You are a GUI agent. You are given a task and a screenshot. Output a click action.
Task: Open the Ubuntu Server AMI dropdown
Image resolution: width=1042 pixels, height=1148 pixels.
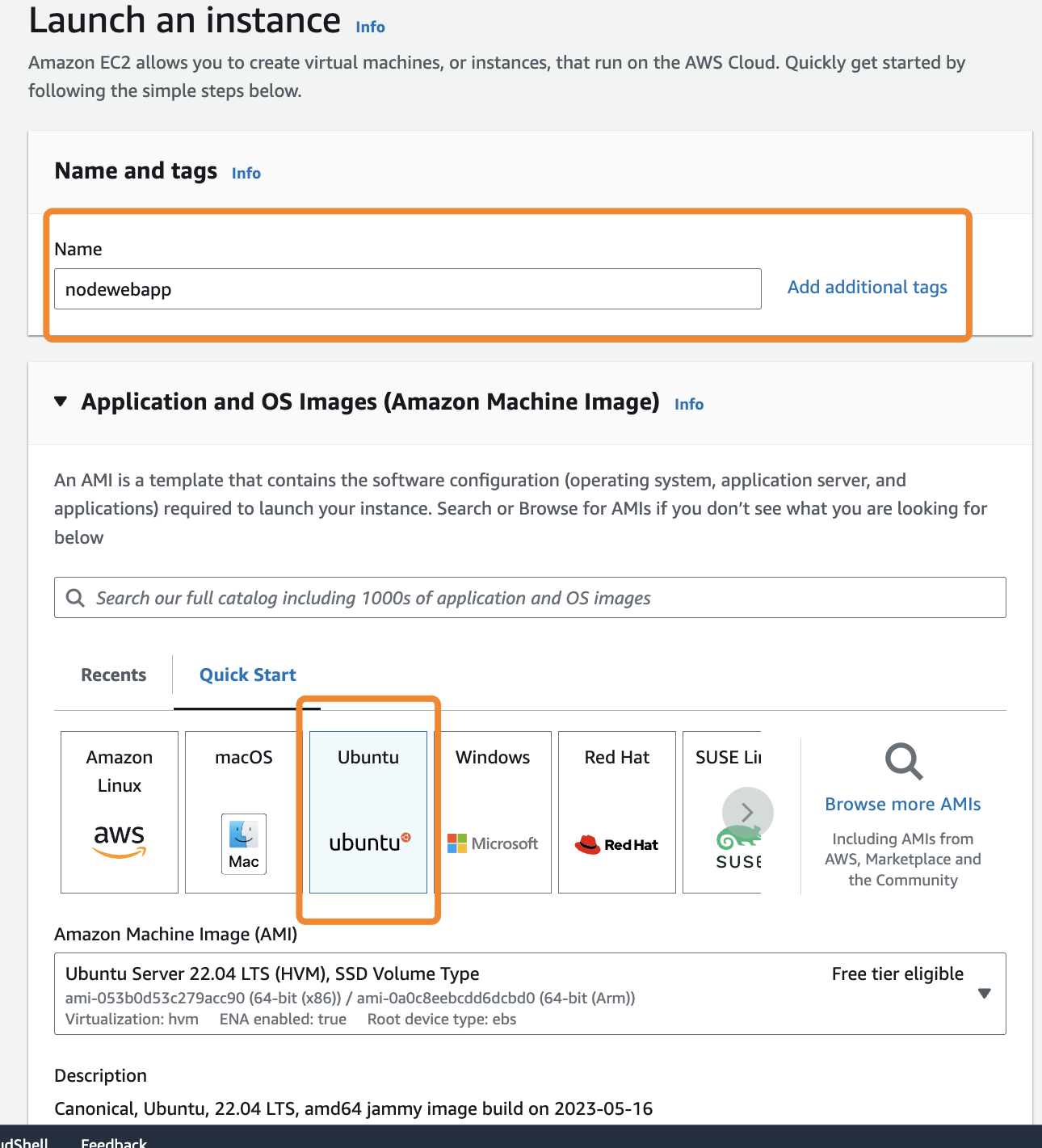984,994
